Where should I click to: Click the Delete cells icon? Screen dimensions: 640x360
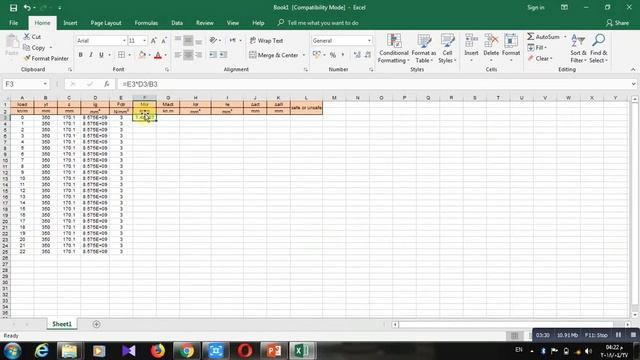click(491, 41)
